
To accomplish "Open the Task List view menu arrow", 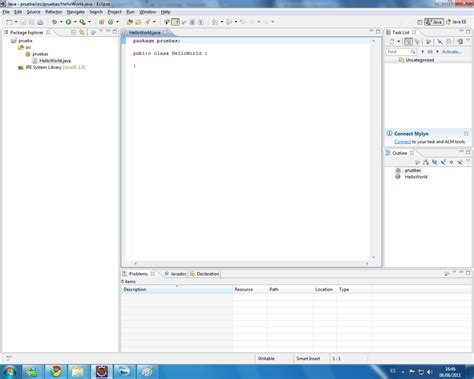I will [468, 40].
